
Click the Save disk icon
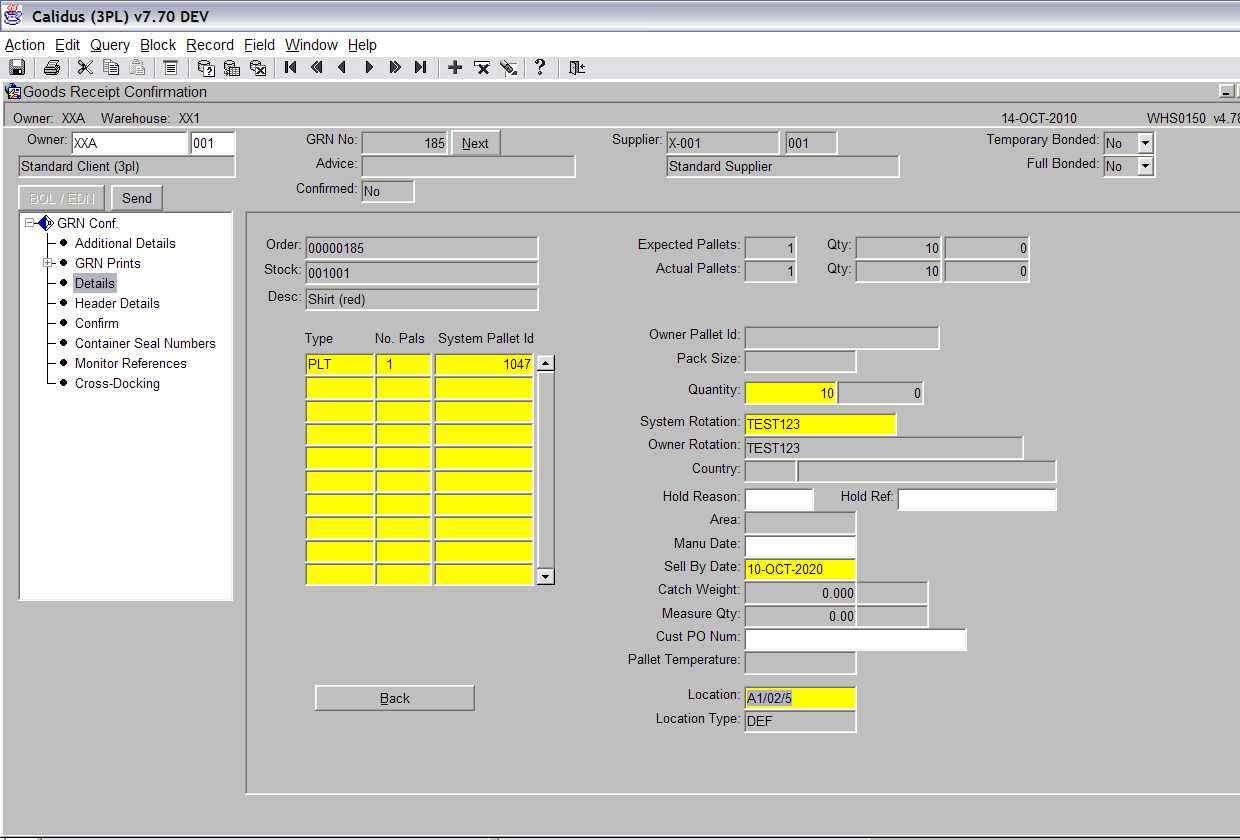click(x=17, y=67)
